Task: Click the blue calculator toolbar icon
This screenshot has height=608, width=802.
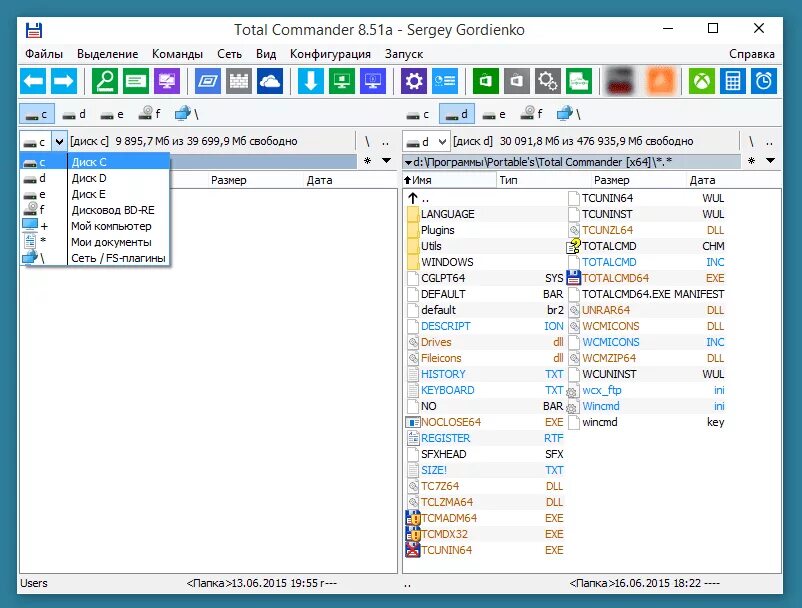Action: [733, 80]
